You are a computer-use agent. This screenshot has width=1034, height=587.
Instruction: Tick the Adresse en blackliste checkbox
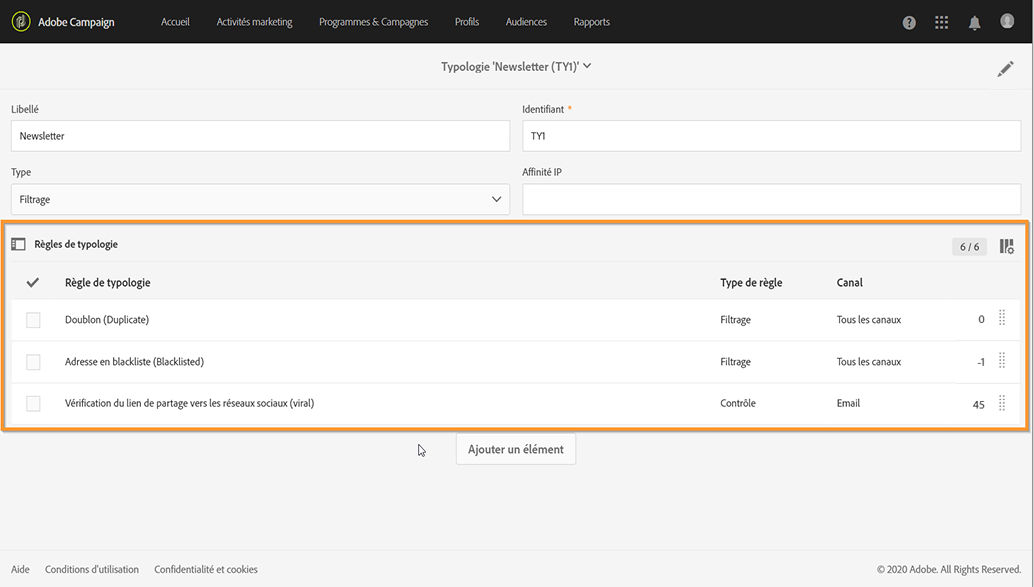tap(33, 362)
